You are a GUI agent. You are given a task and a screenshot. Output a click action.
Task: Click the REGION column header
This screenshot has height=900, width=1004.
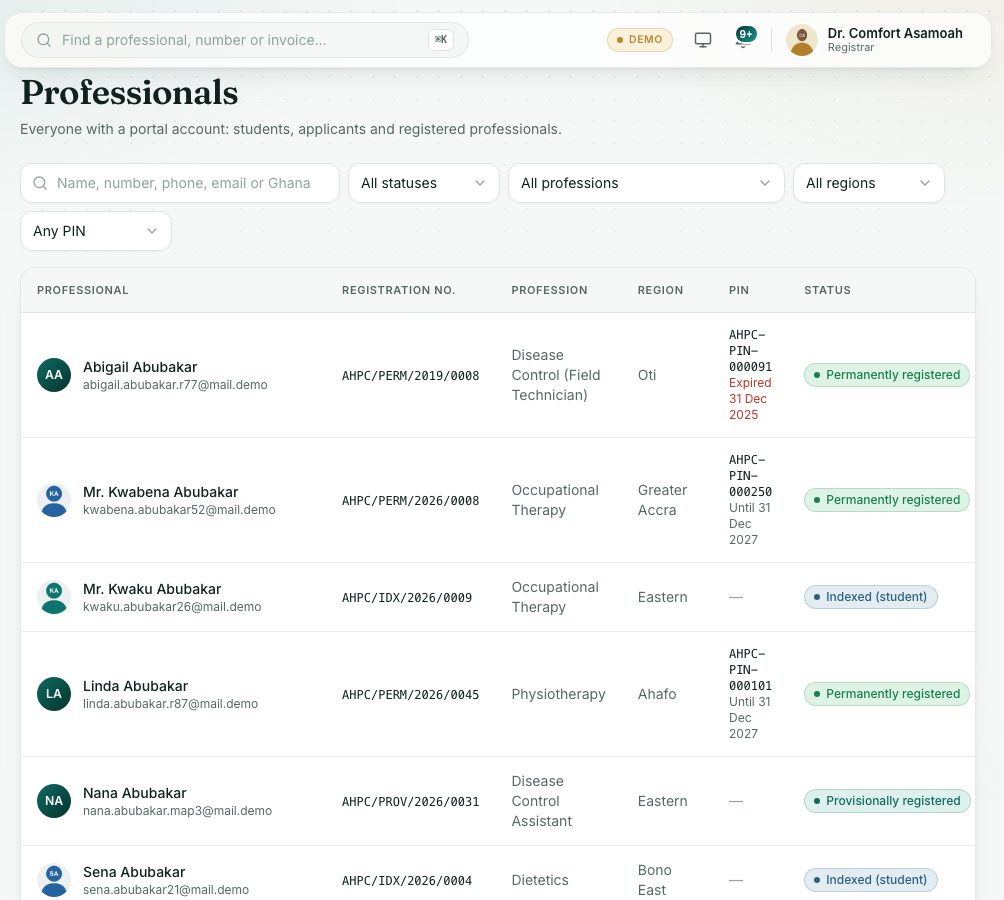[660, 290]
